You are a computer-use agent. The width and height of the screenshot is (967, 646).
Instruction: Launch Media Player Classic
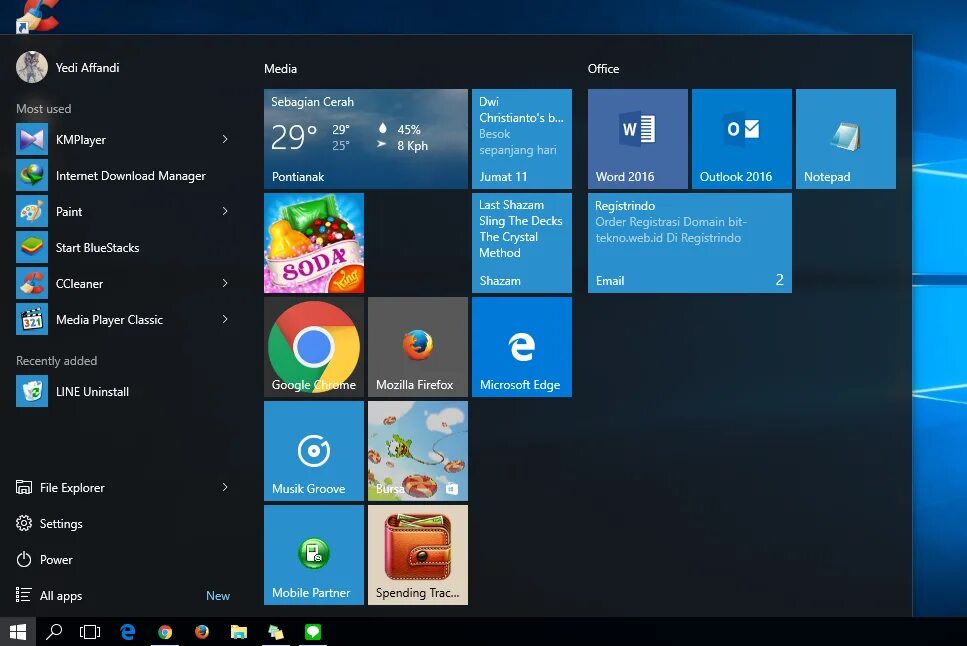123,320
